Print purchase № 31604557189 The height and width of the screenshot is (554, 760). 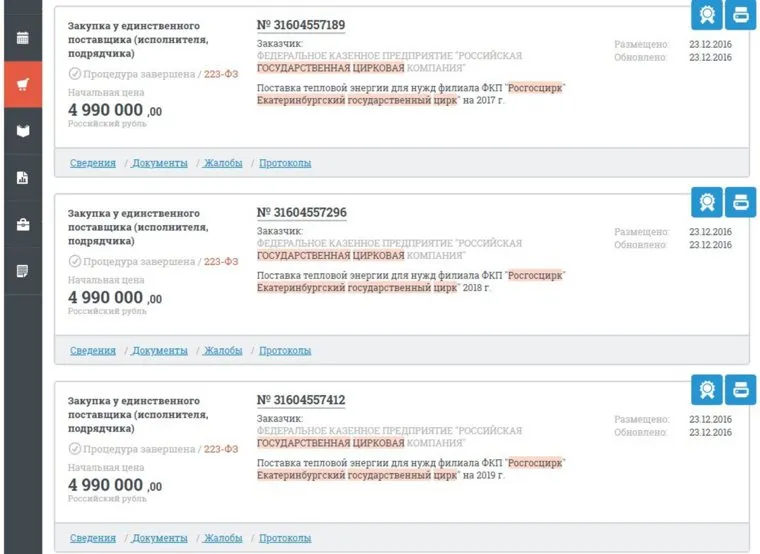pyautogui.click(x=741, y=15)
